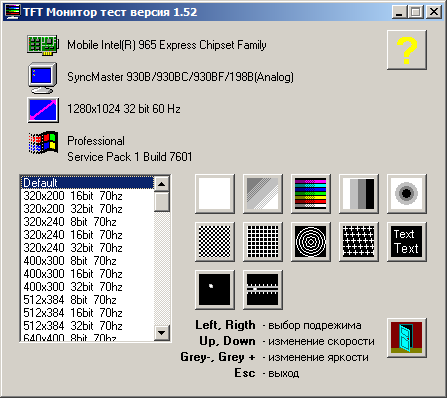Click the Professional edition label
This screenshot has height=398, width=447.
(x=96, y=141)
